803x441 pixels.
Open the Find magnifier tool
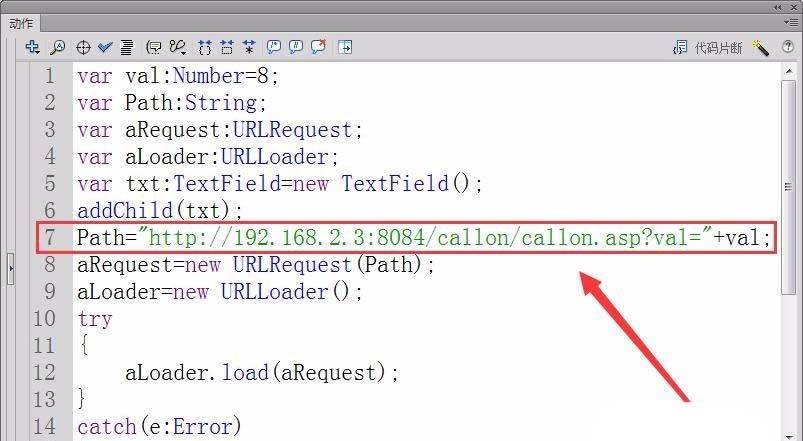tap(57, 48)
